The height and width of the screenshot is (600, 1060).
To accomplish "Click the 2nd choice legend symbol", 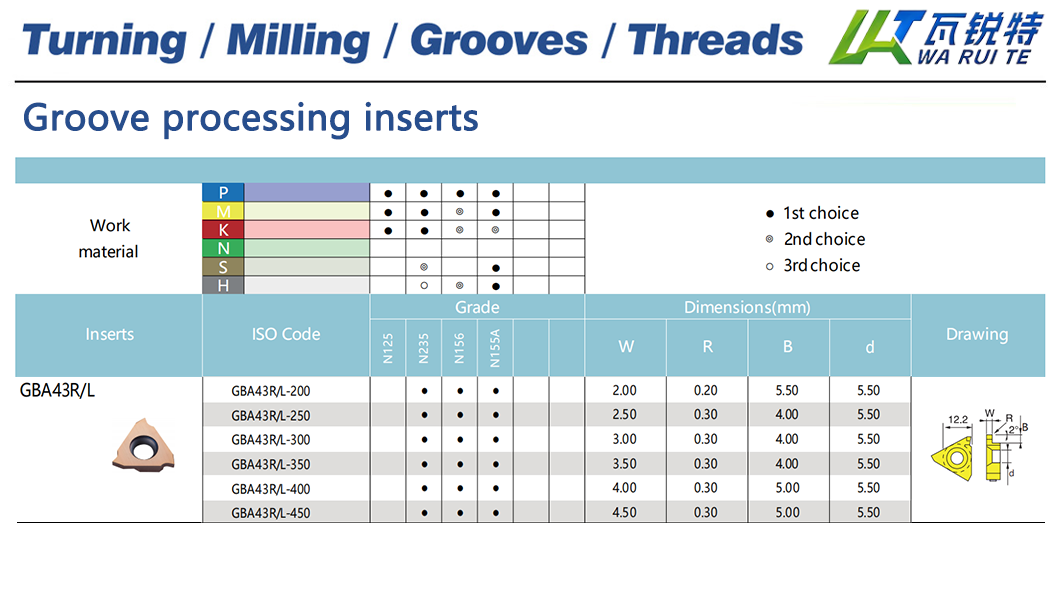I will 769,239.
